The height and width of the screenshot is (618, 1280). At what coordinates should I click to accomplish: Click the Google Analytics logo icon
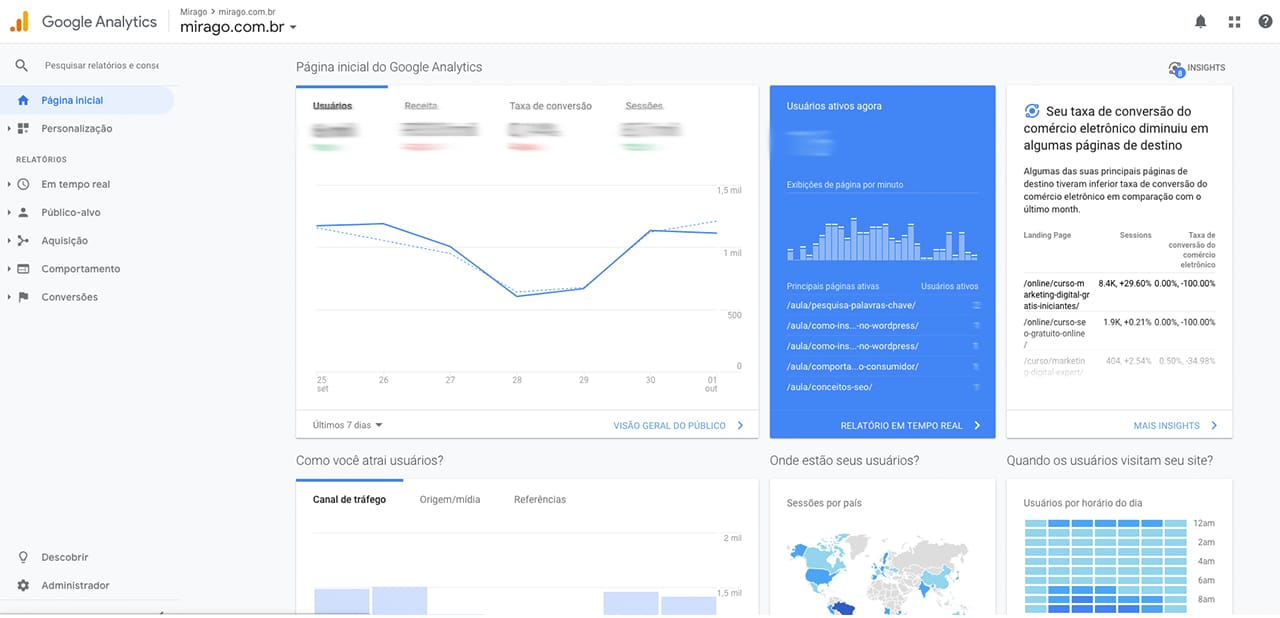[20, 21]
